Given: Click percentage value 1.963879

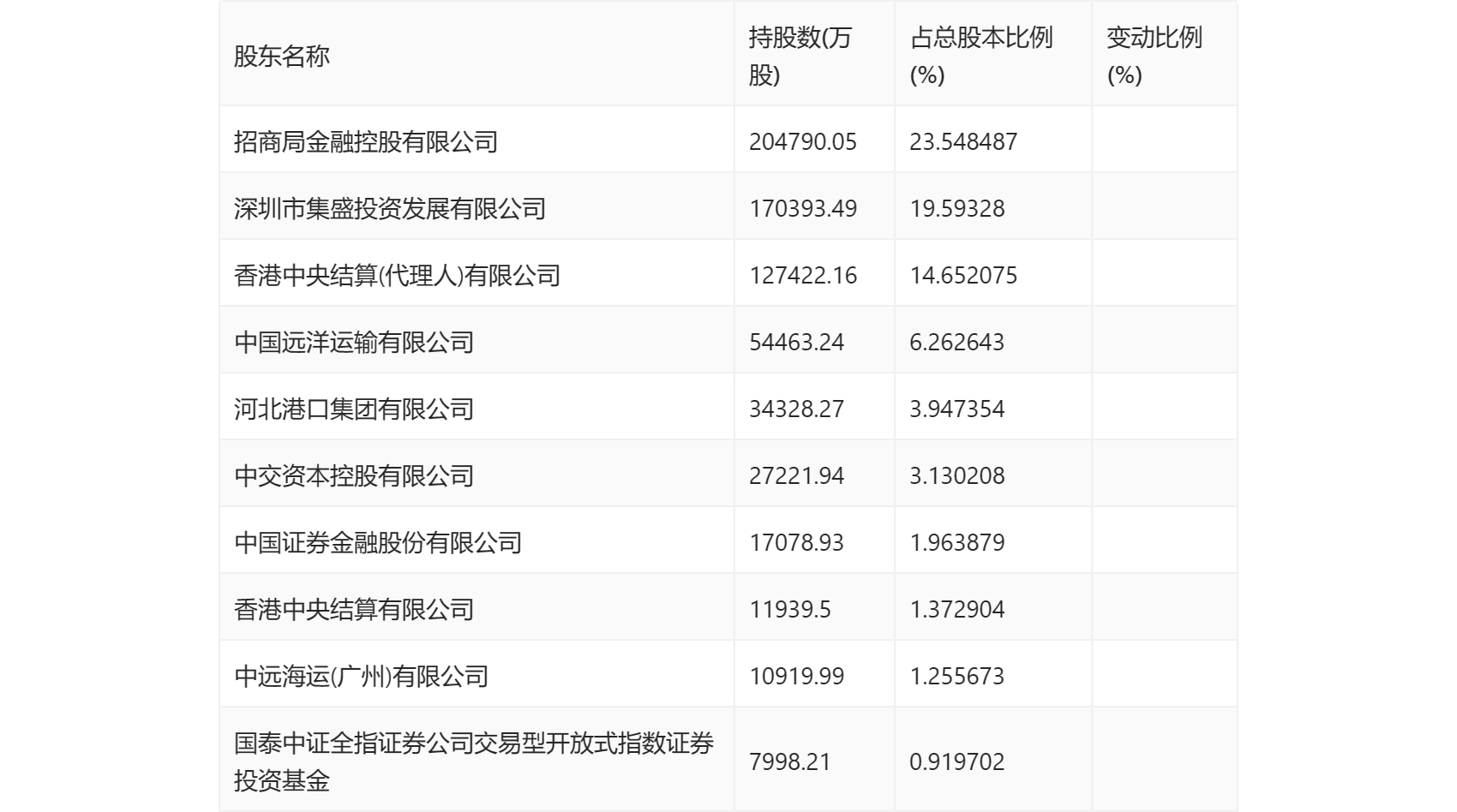Looking at the screenshot, I should click(x=957, y=542).
